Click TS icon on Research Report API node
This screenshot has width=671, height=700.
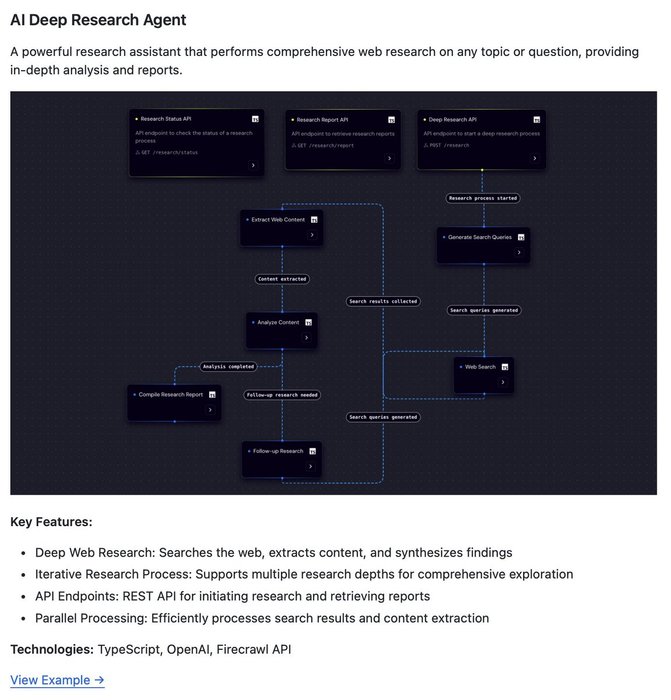coord(392,120)
